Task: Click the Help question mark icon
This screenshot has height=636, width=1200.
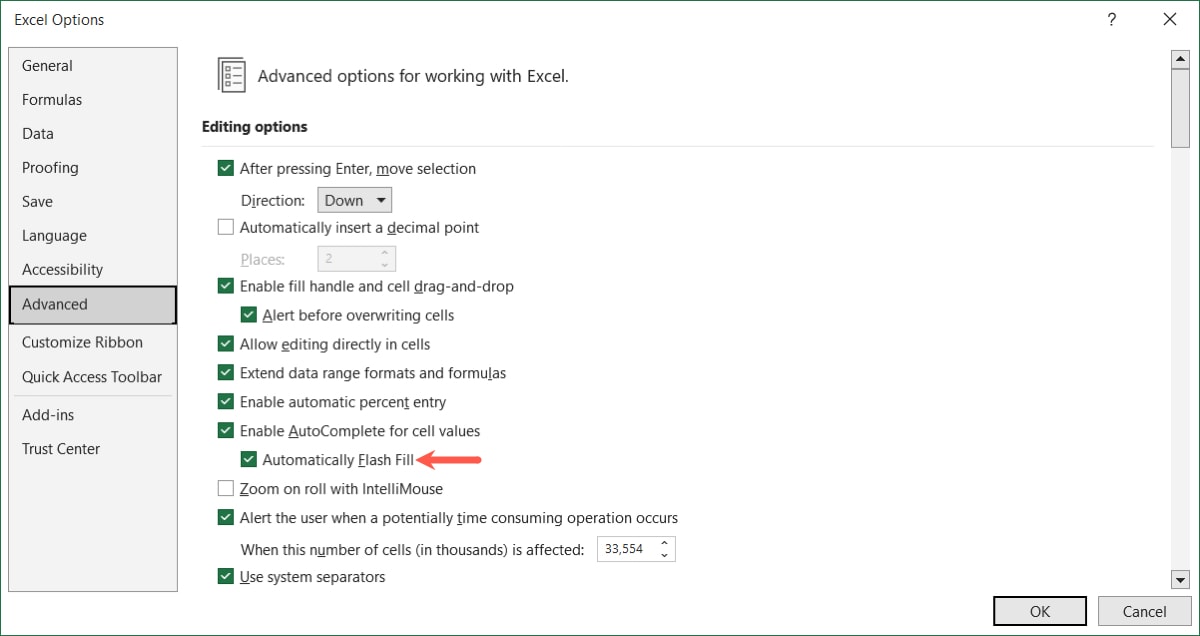Action: coord(1111,19)
